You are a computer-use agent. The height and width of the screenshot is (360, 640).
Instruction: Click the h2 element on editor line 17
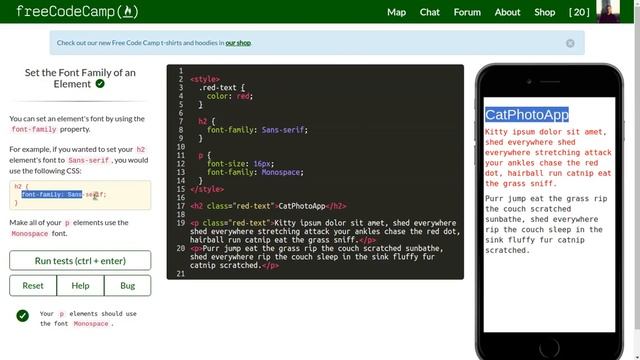(x=268, y=206)
